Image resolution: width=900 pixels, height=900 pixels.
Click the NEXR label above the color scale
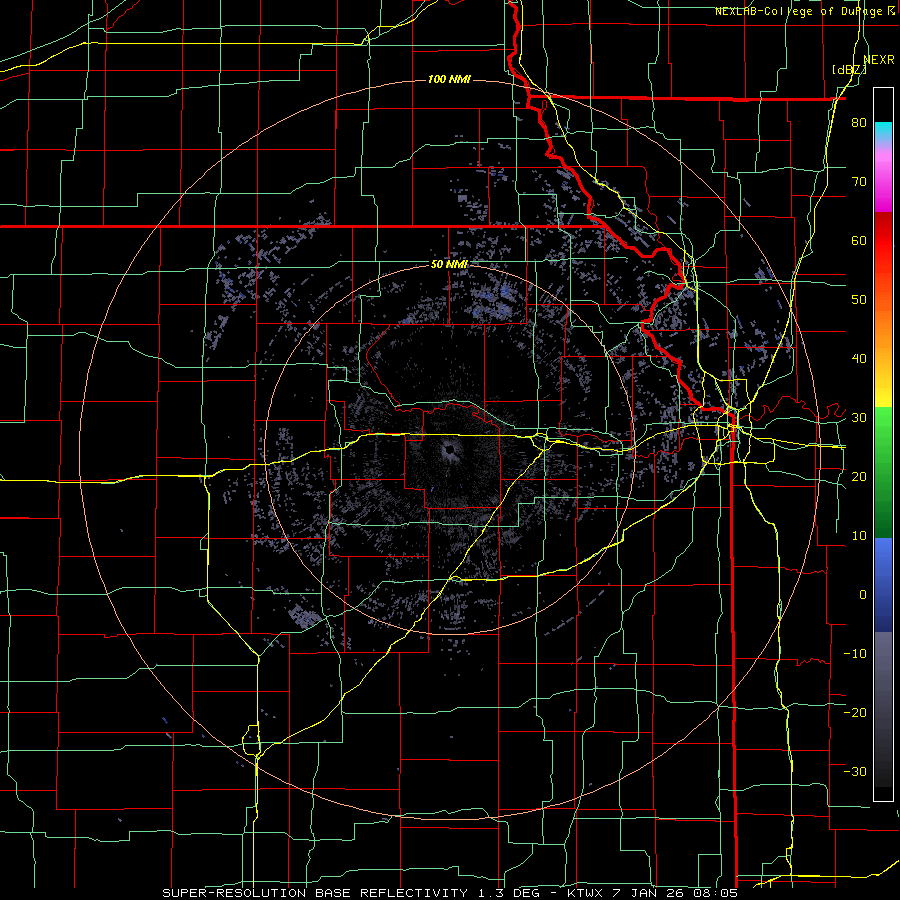coord(879,60)
